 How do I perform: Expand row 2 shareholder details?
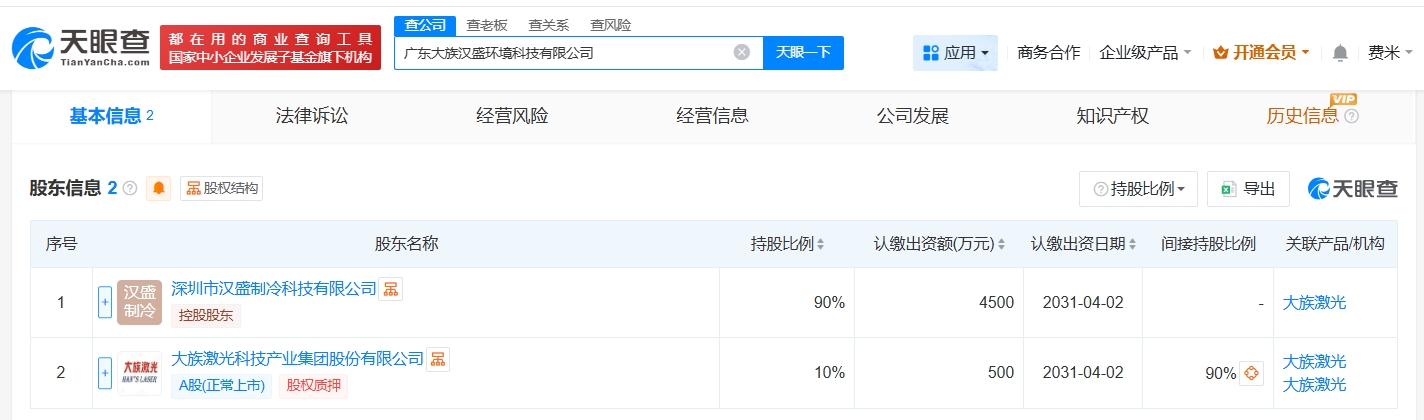tap(105, 373)
